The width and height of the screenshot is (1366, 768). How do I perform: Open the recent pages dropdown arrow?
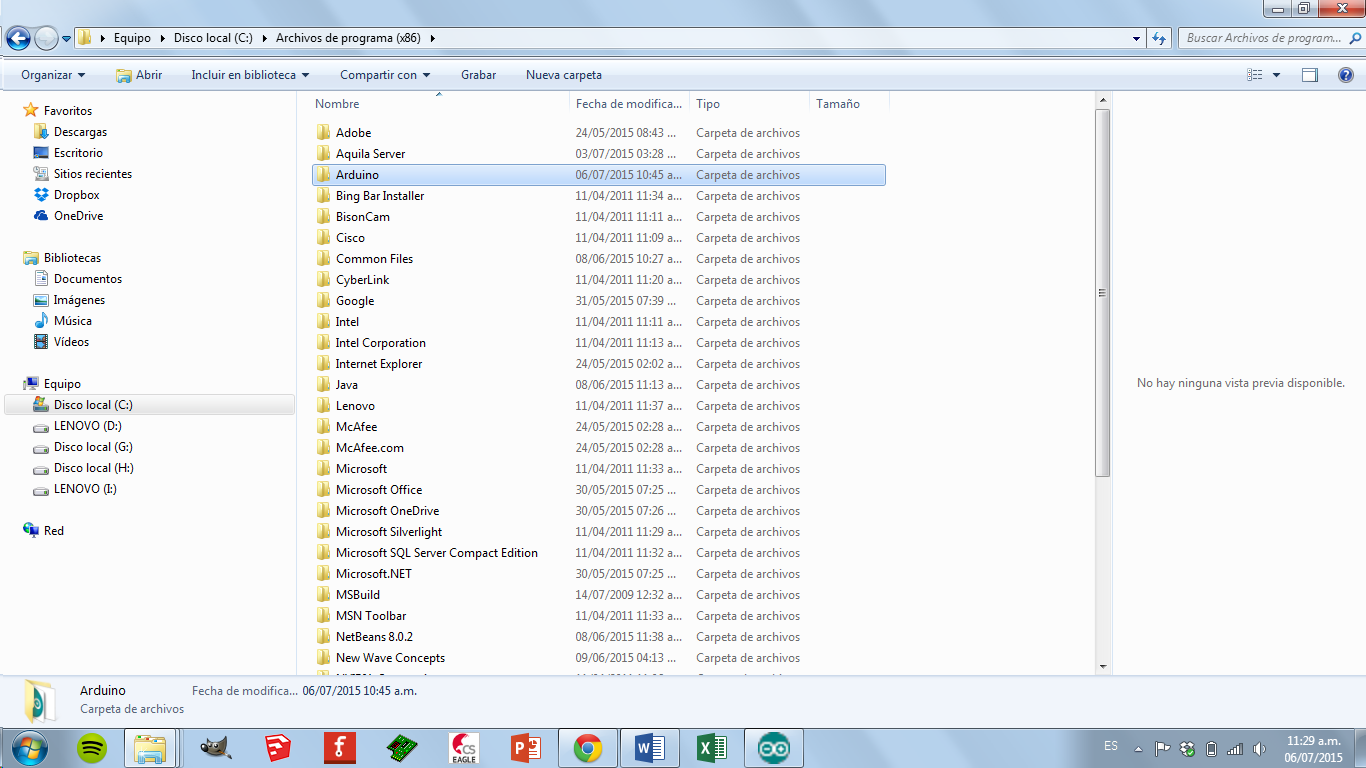click(66, 38)
